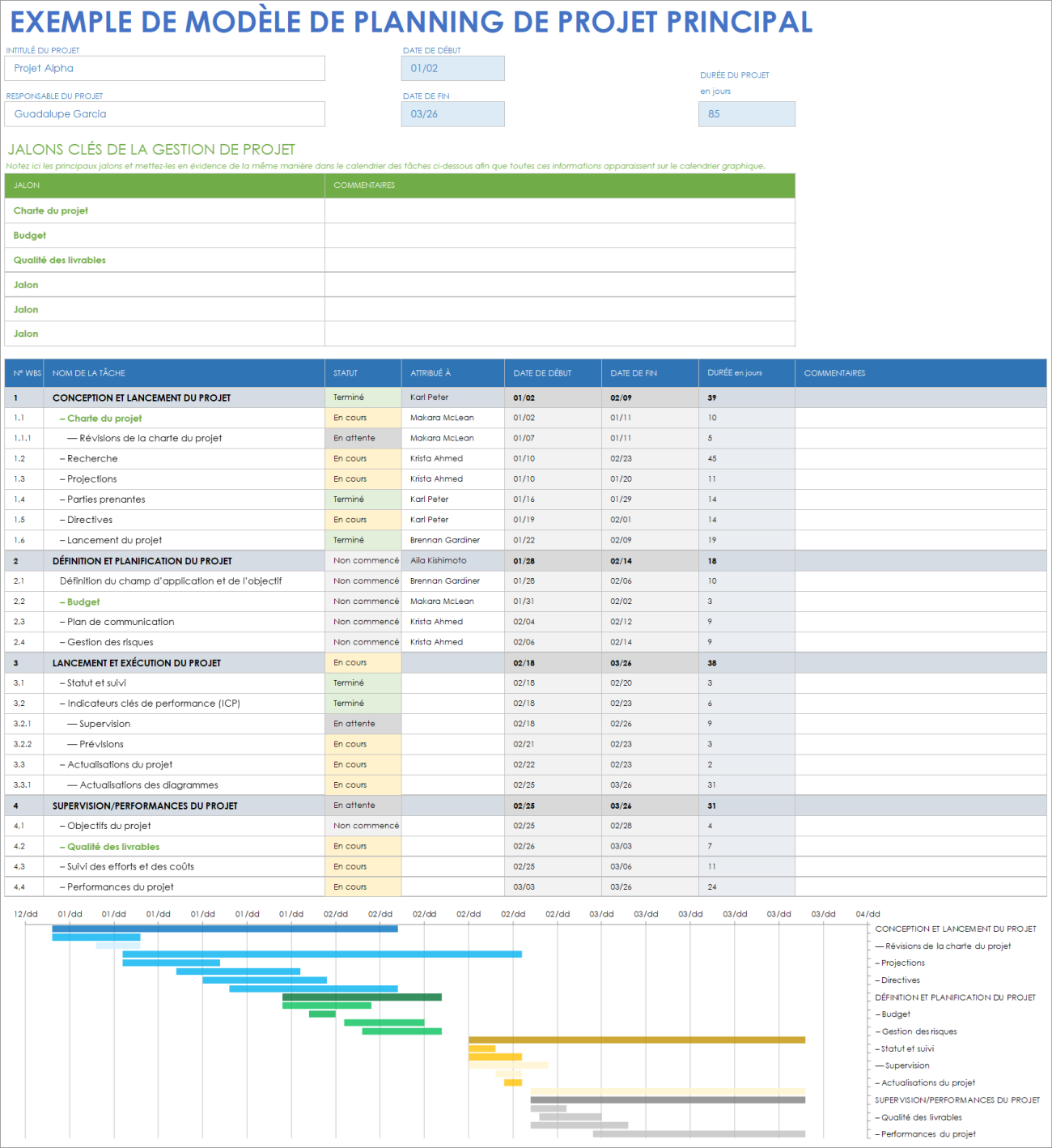Select the project title field containing Projet Alpha
The image size is (1052, 1148).
coord(165,68)
